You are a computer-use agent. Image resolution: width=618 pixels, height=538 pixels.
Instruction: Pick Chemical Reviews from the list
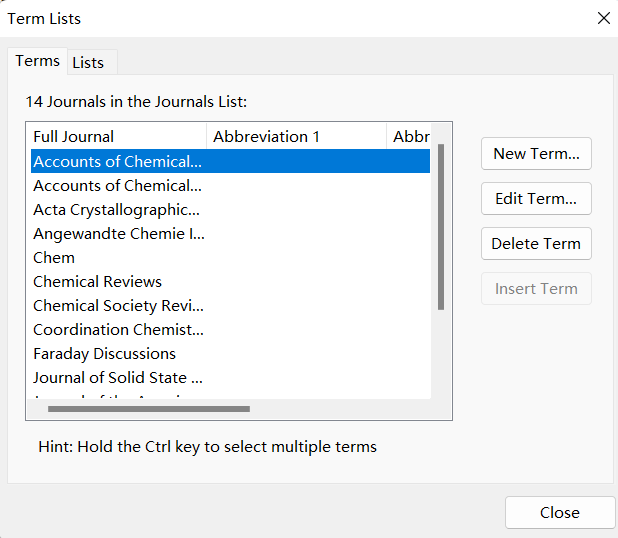coord(230,282)
